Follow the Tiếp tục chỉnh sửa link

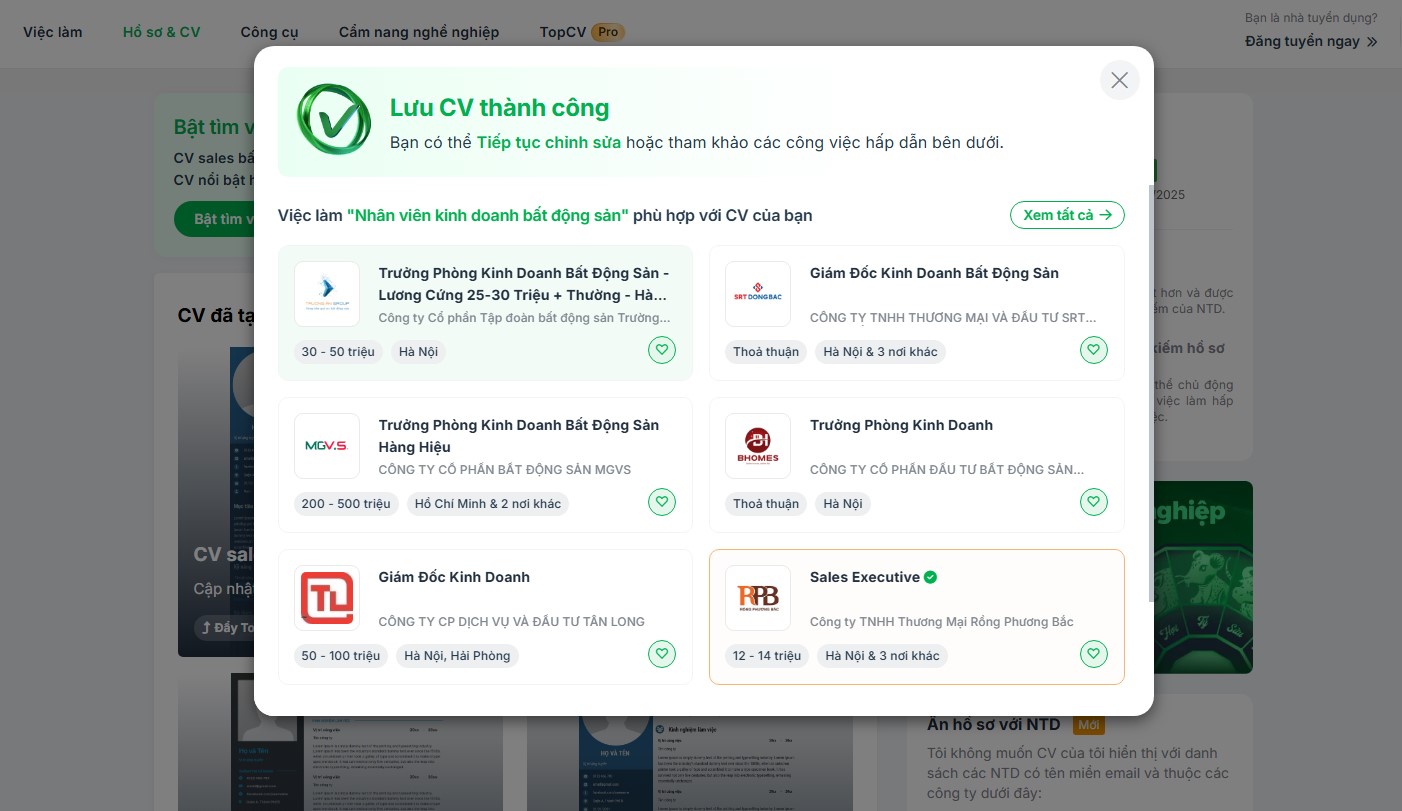coord(548,142)
